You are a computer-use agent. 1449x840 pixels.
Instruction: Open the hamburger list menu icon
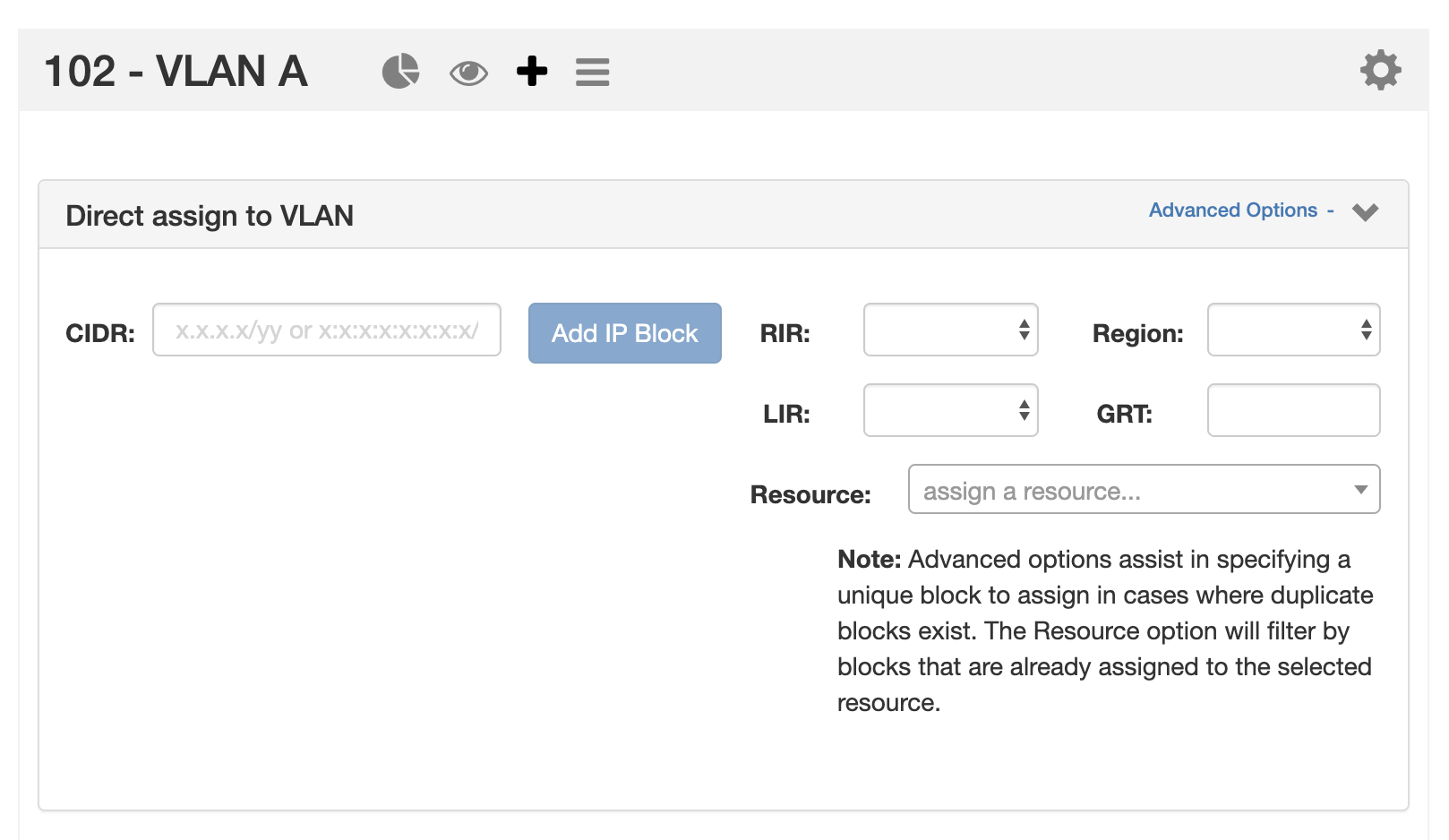click(x=592, y=72)
